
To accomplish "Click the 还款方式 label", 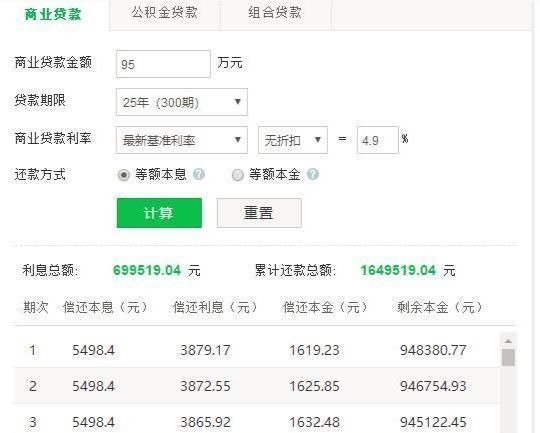I will (x=40, y=174).
